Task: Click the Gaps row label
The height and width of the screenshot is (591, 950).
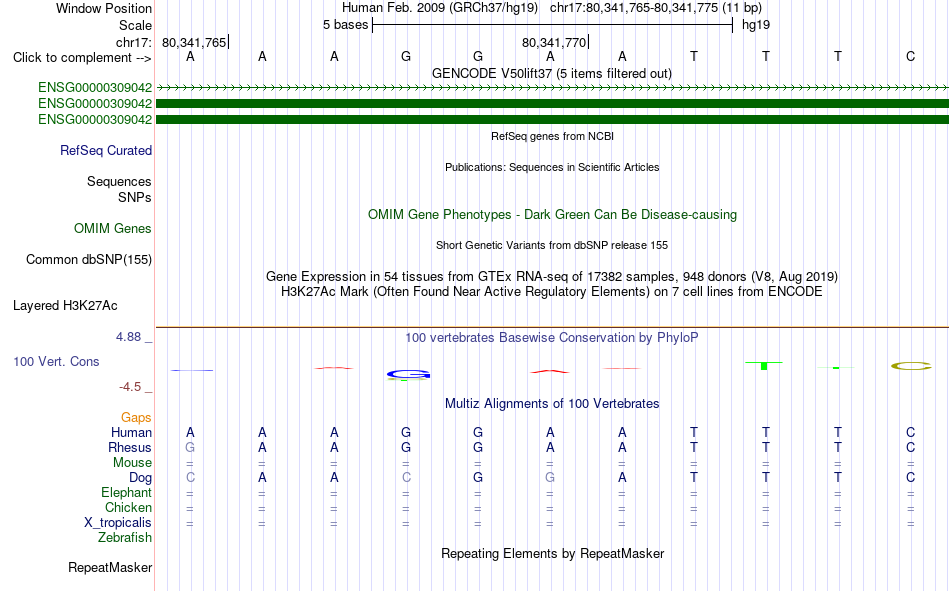Action: [136, 417]
